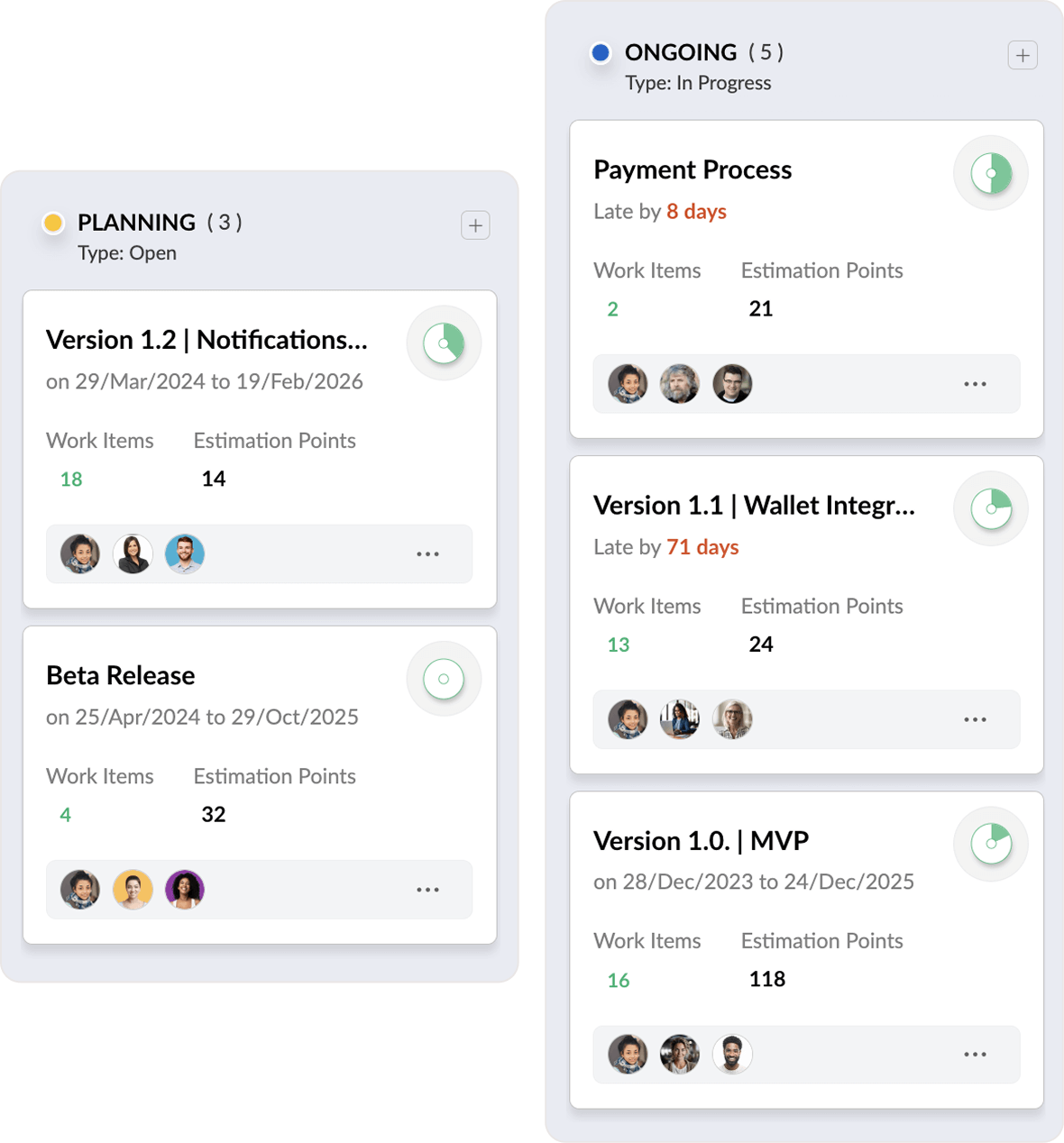View Version 1.0 MVP progress pie icon
Viewport: 1064px width, 1143px height.
[x=991, y=844]
